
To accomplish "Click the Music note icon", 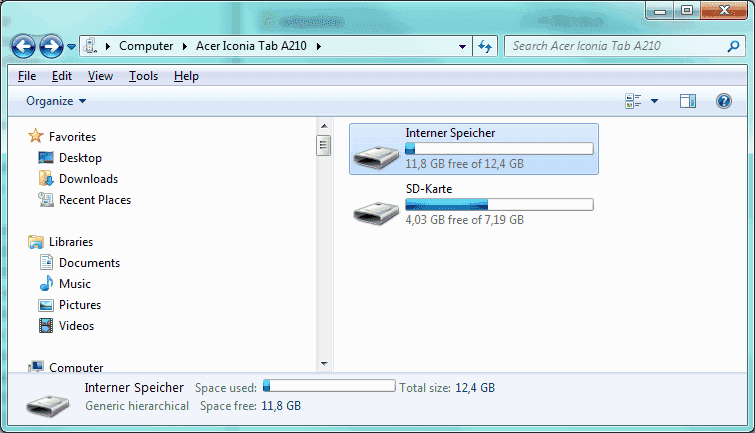I will click(46, 283).
